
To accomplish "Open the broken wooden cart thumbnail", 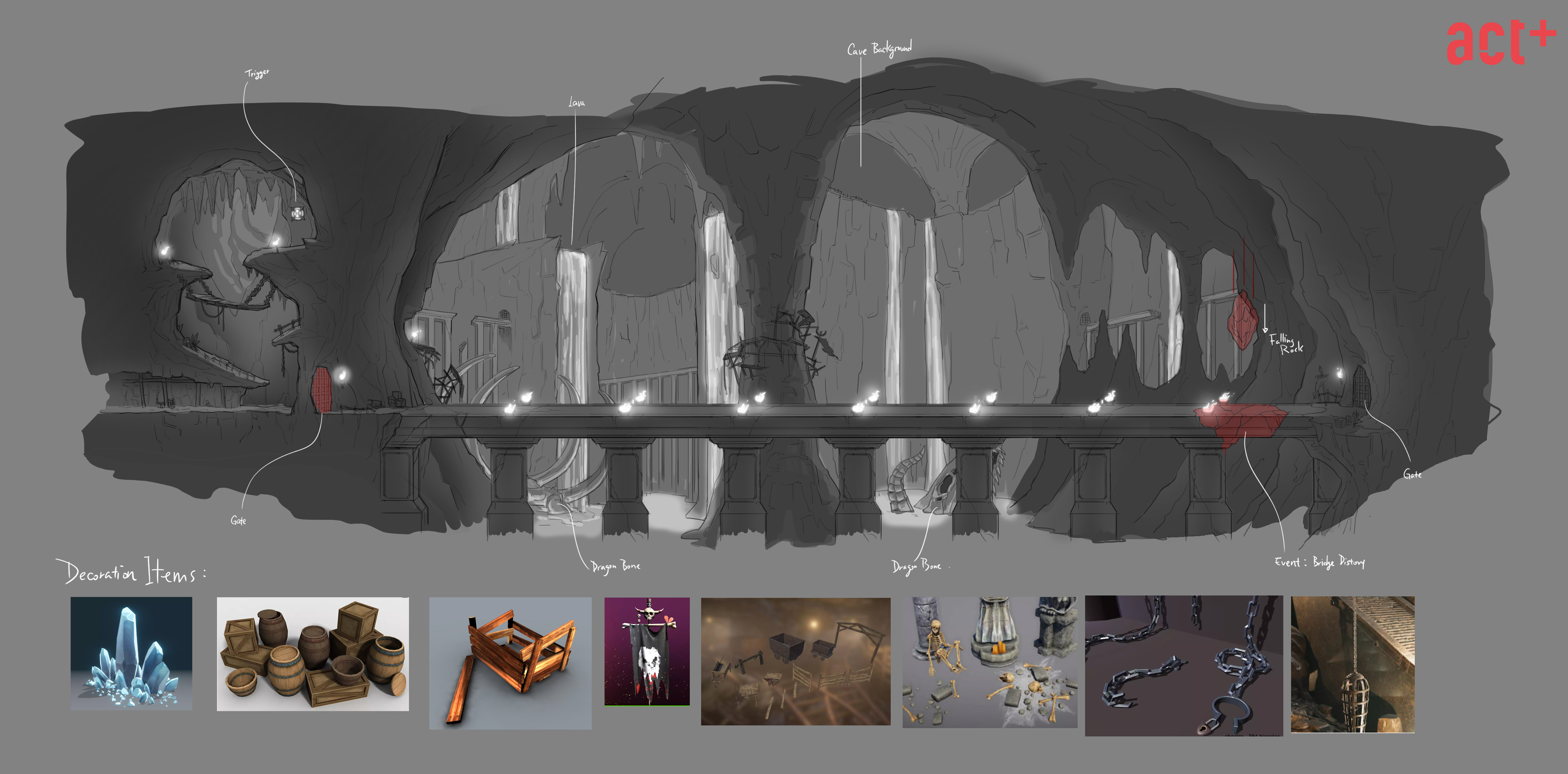I will tap(510, 663).
